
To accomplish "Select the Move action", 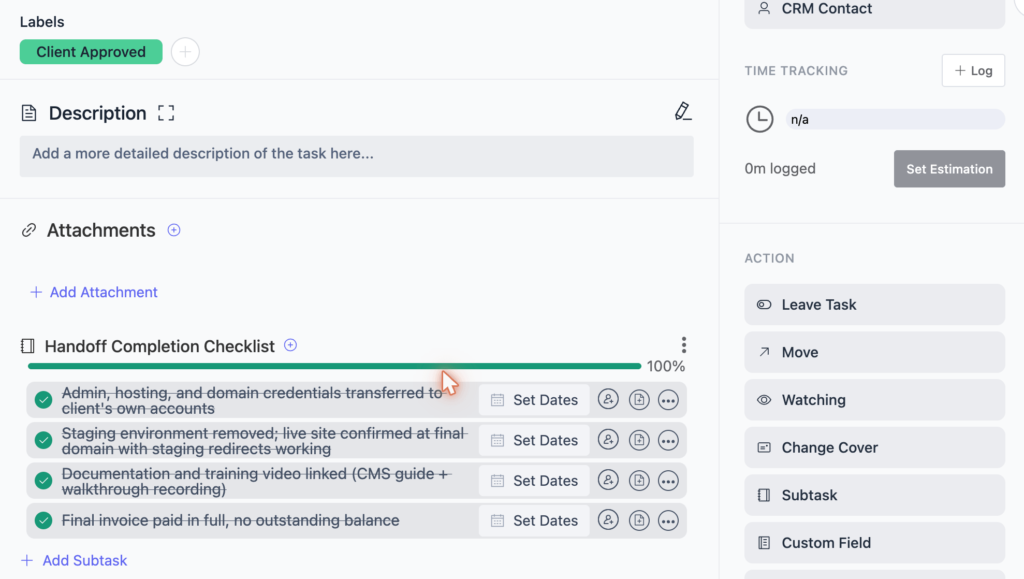I will pyautogui.click(x=874, y=352).
